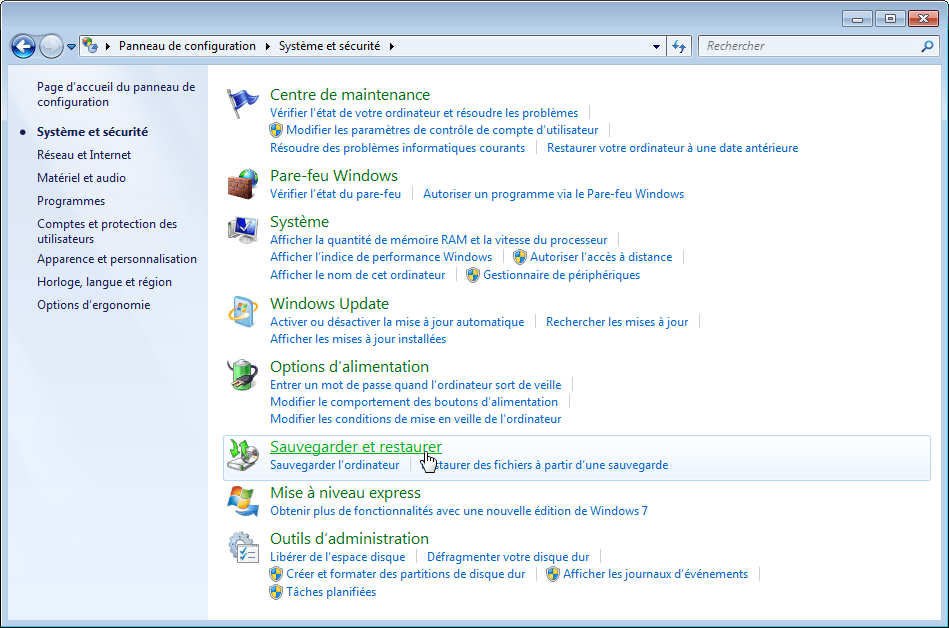Open the Centre de maintenance heading

[x=350, y=95]
